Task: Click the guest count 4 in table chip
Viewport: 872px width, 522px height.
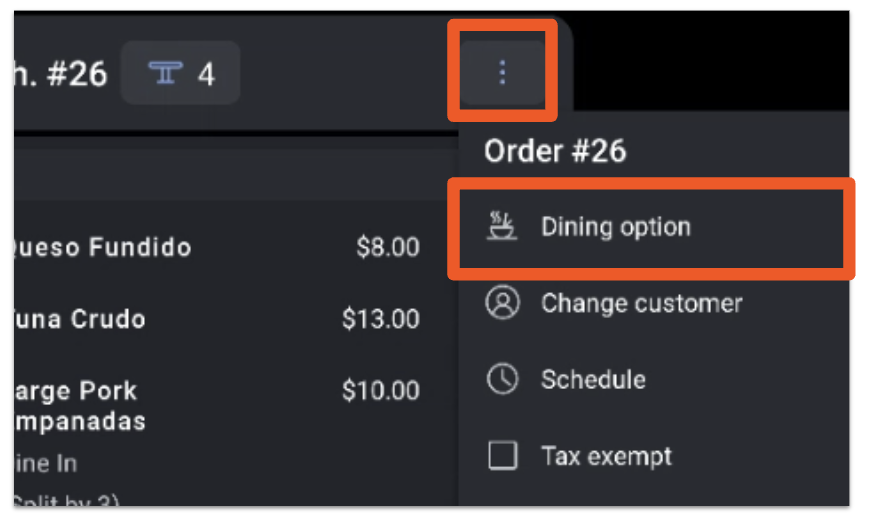Action: point(206,73)
